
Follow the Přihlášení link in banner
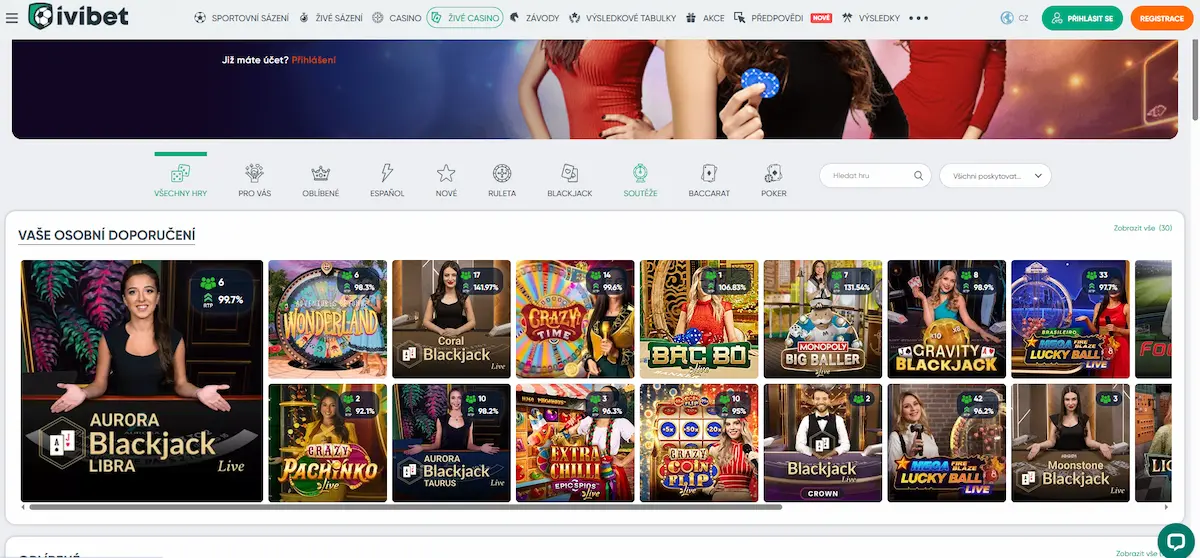(314, 60)
